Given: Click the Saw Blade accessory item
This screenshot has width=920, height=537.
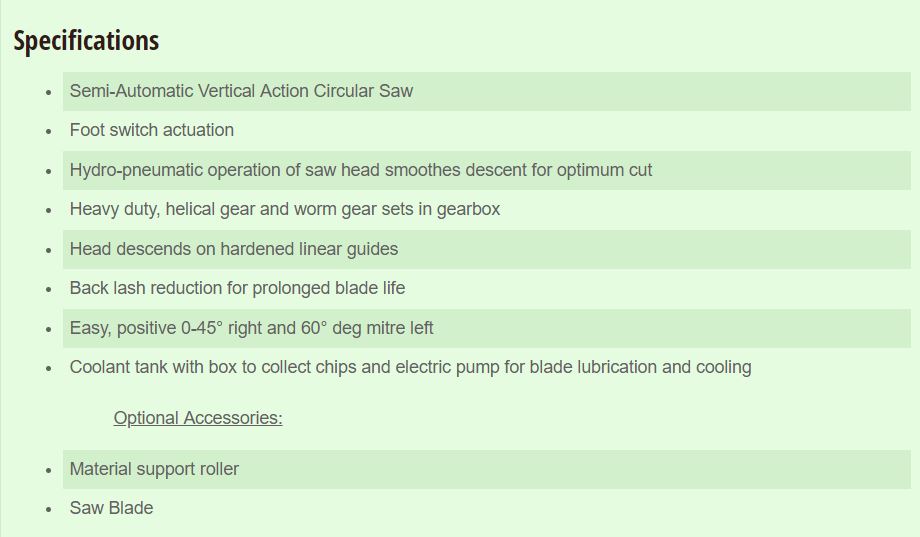Looking at the screenshot, I should coord(111,508).
